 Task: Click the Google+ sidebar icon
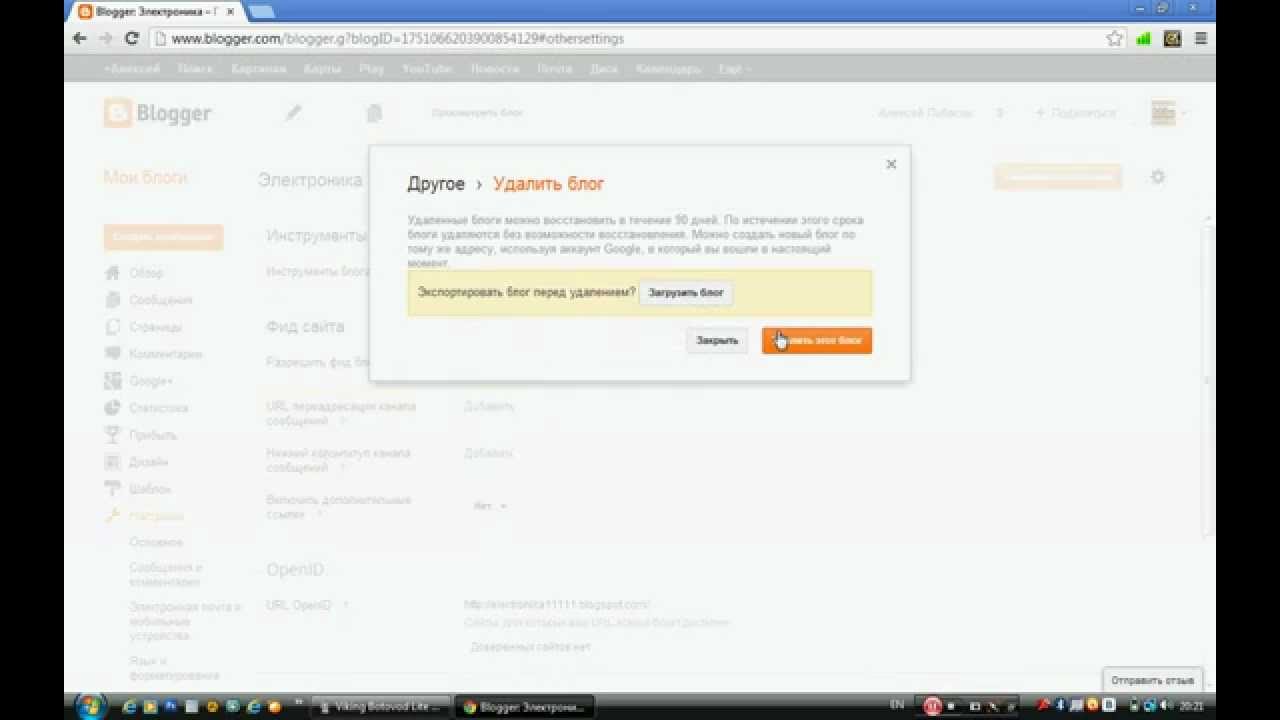[x=112, y=381]
